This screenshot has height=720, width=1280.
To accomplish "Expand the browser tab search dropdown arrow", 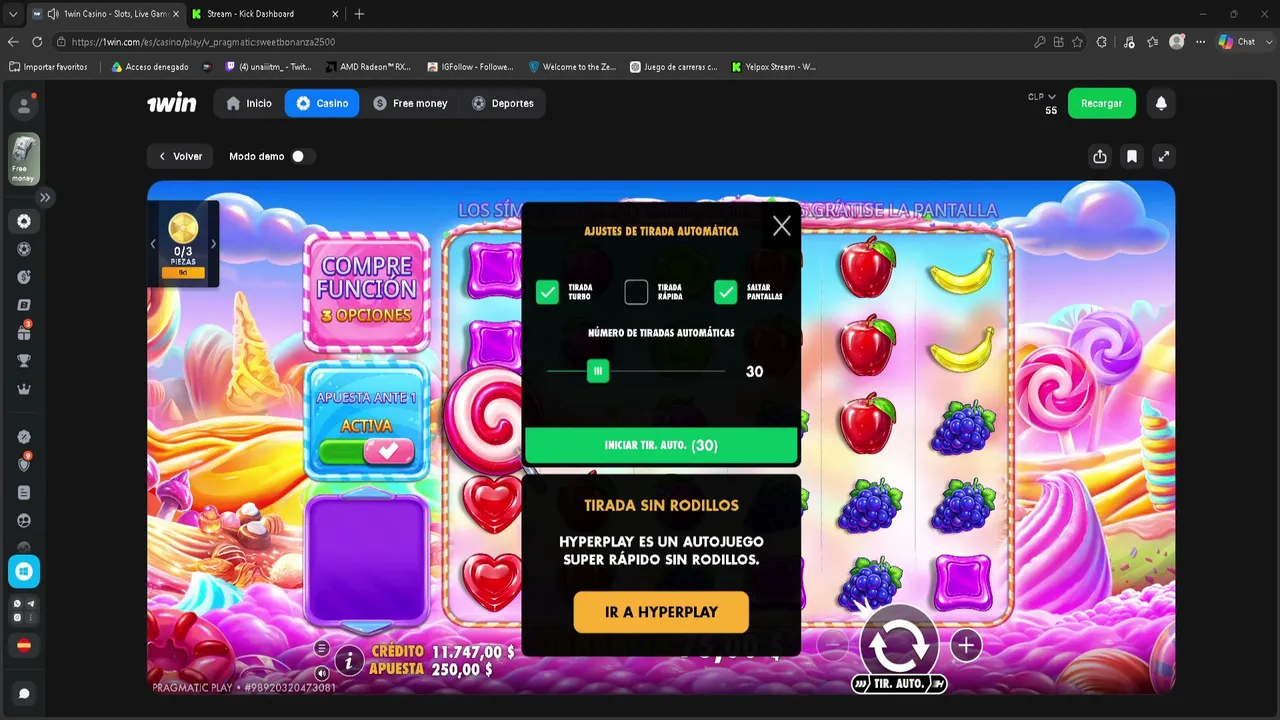I will 13,14.
